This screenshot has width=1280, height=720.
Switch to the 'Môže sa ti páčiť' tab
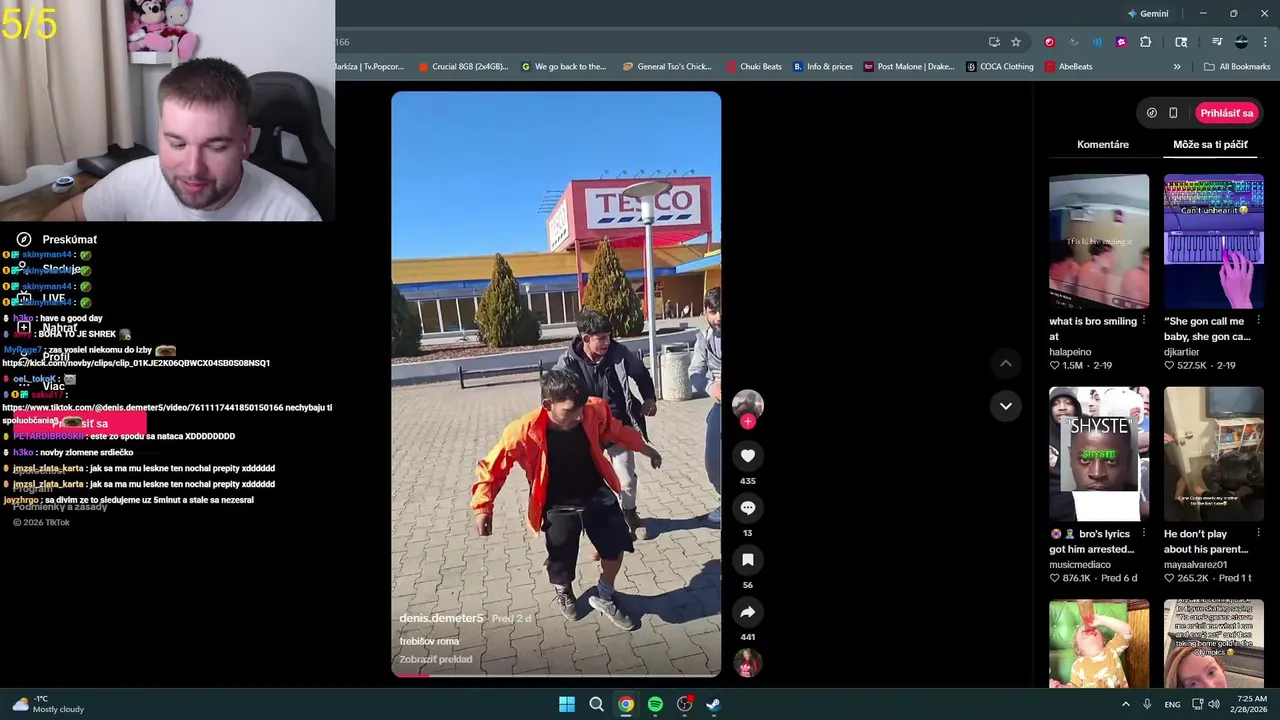(1210, 145)
